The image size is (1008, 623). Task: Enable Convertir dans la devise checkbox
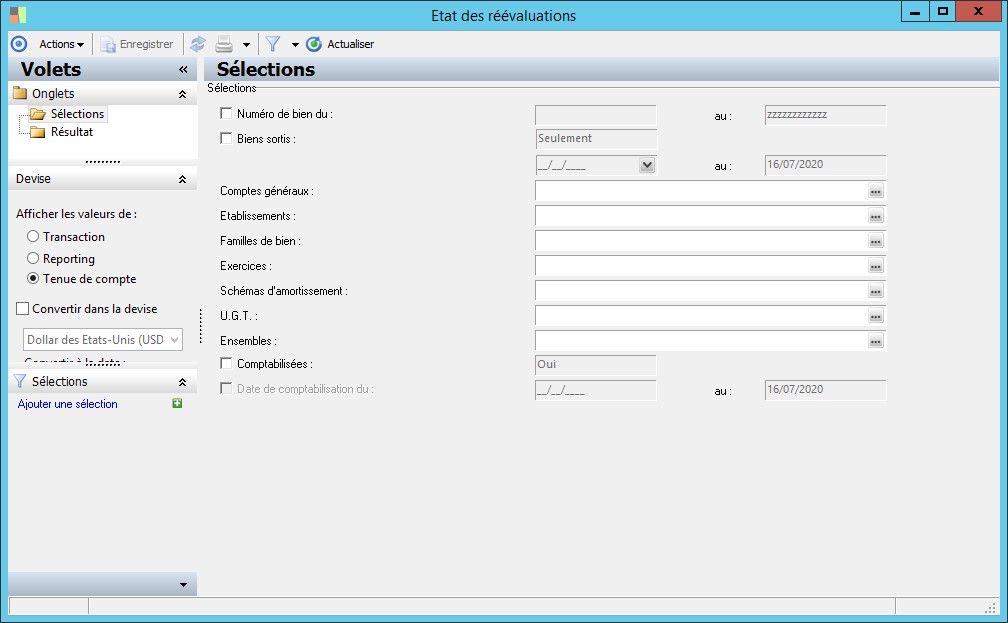[x=22, y=309]
